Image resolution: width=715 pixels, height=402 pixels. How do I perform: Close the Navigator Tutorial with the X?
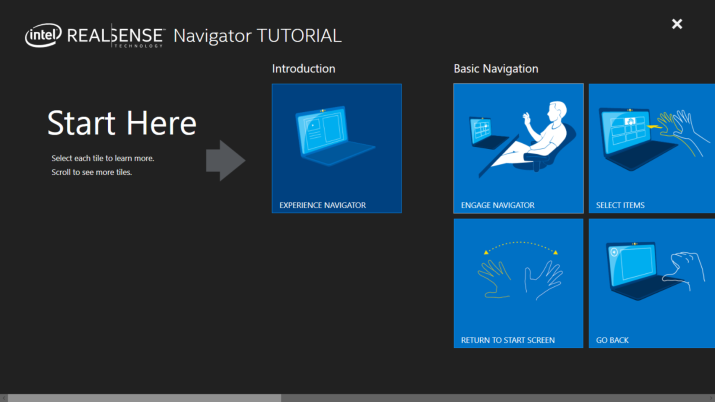tap(677, 24)
